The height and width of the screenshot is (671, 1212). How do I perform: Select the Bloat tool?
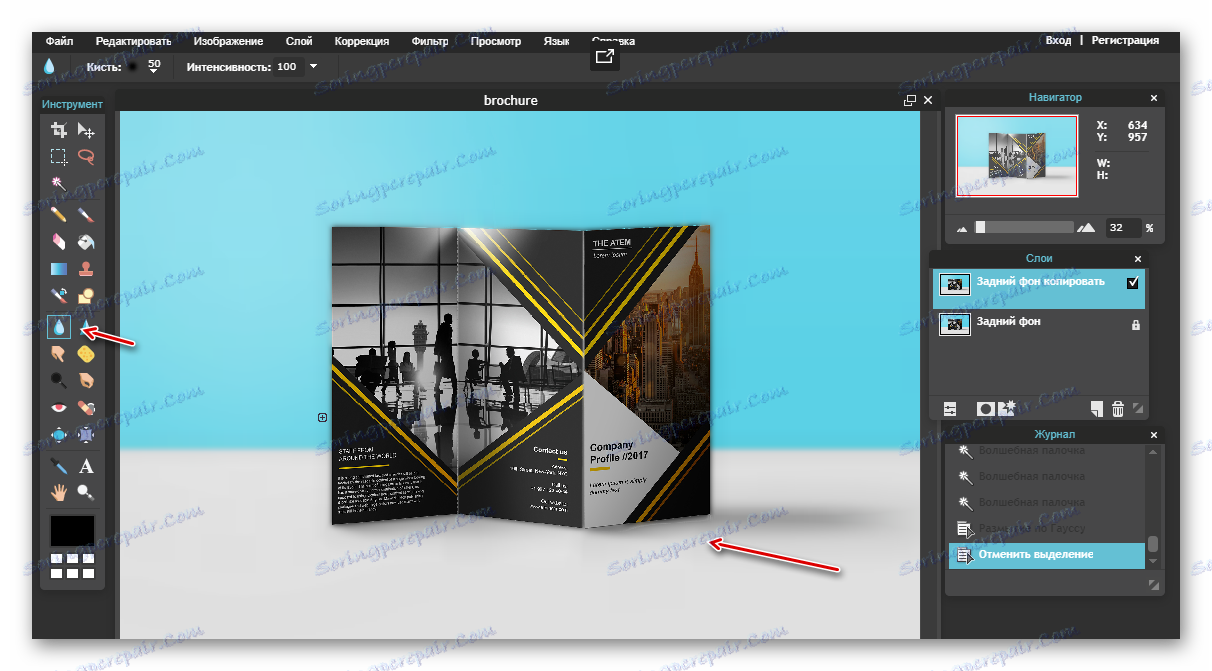point(59,435)
